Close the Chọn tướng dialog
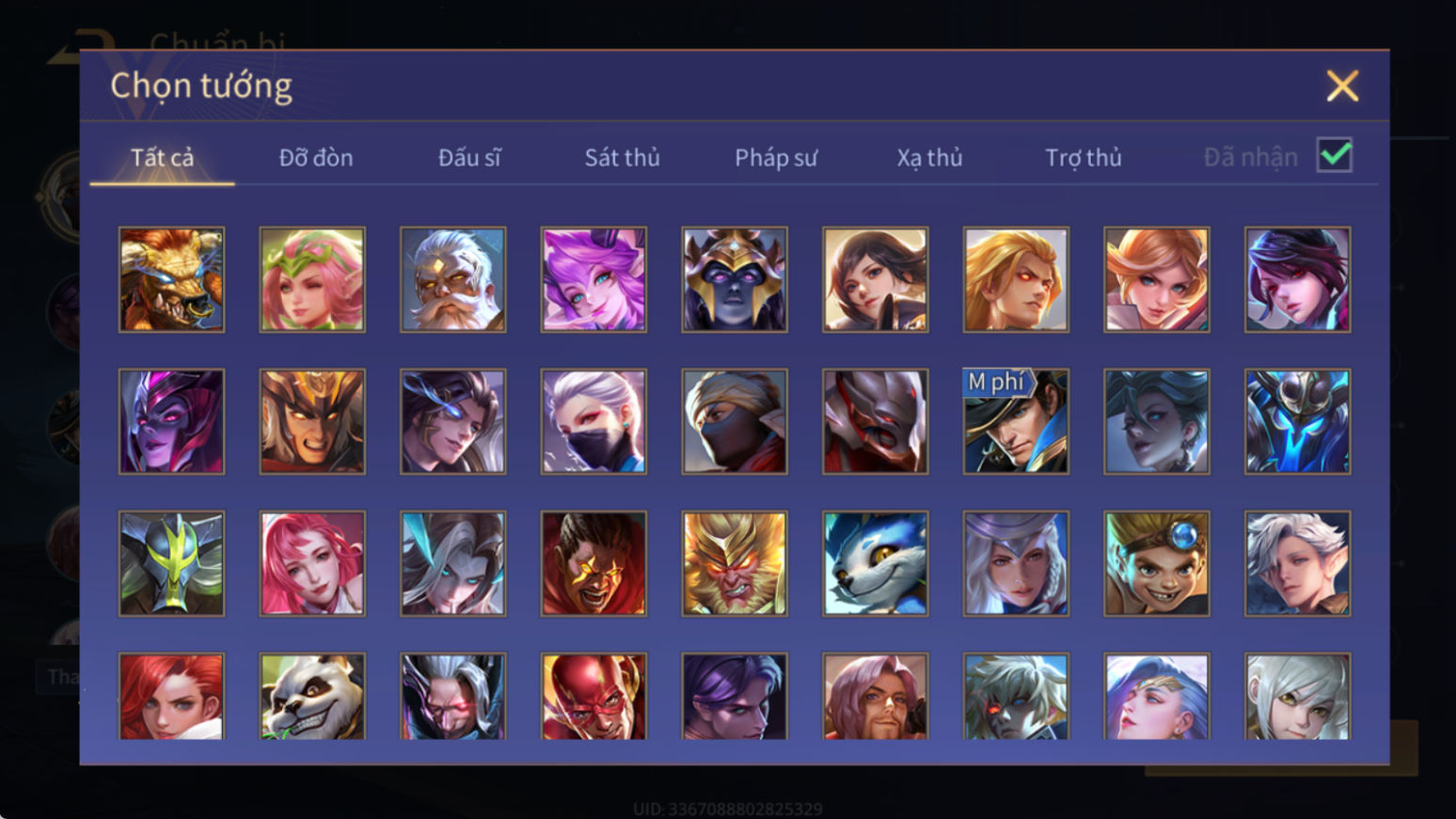 pos(1342,86)
